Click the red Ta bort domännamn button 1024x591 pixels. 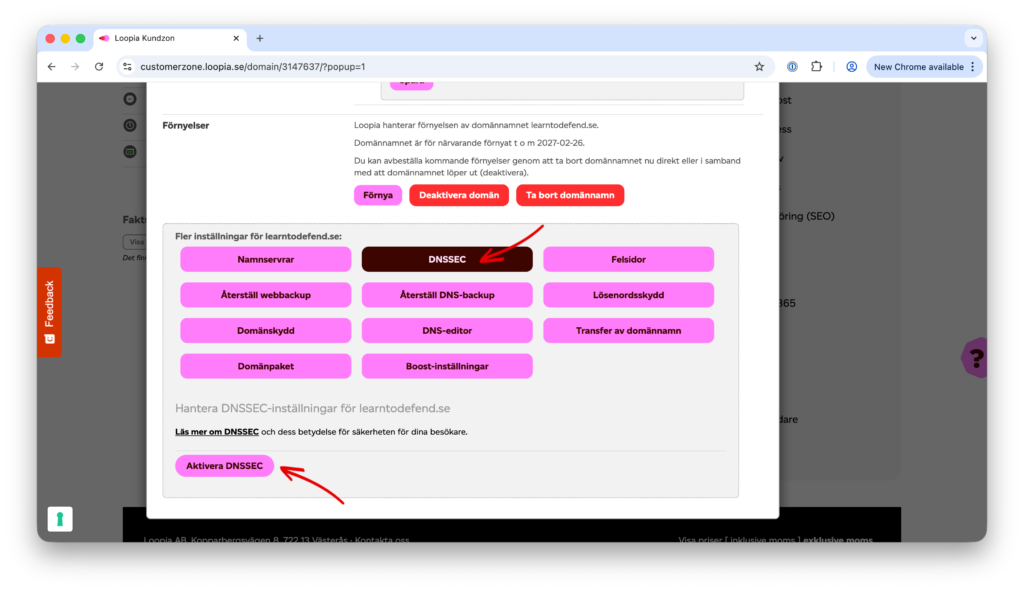pos(569,195)
